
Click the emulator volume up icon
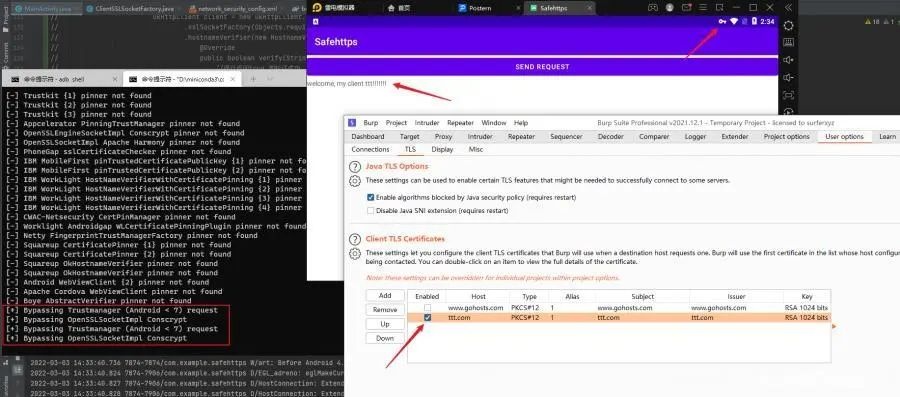pos(789,60)
